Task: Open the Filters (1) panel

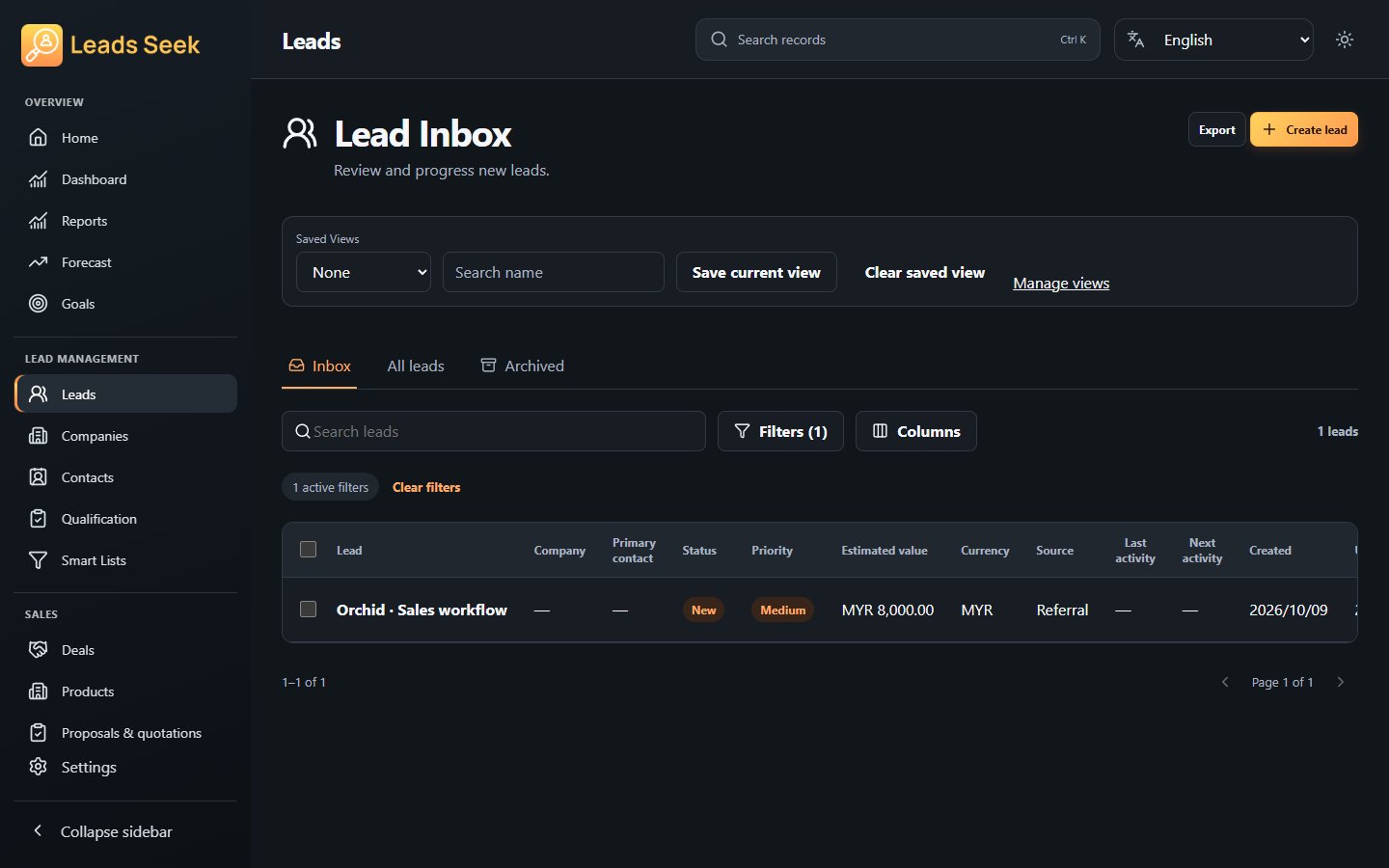Action: [780, 431]
